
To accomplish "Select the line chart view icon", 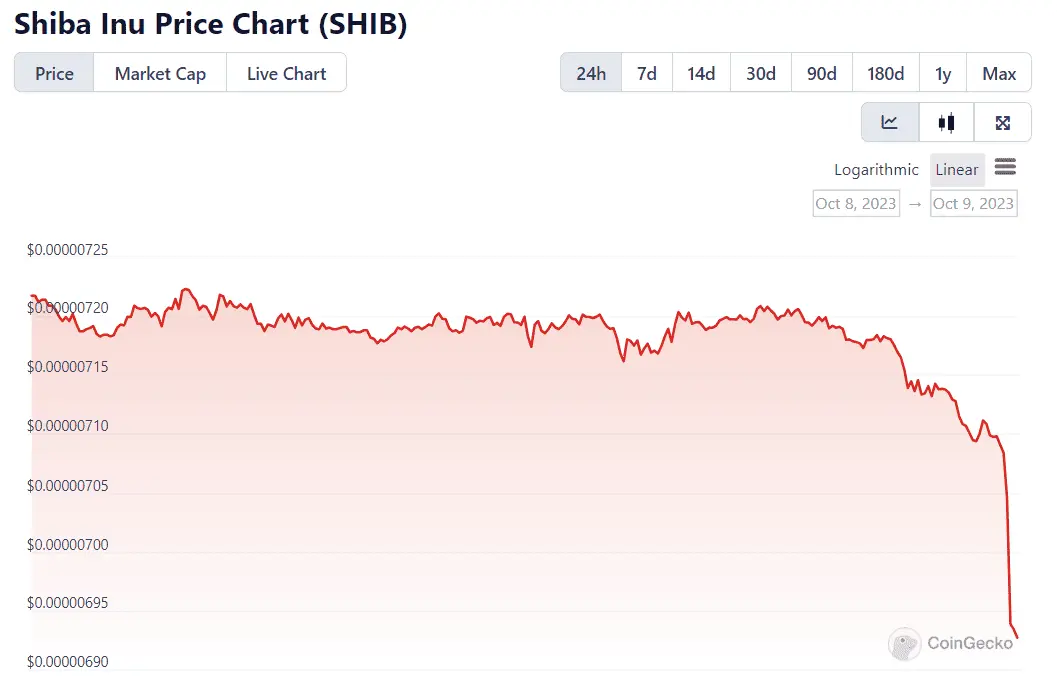I will pos(889,121).
